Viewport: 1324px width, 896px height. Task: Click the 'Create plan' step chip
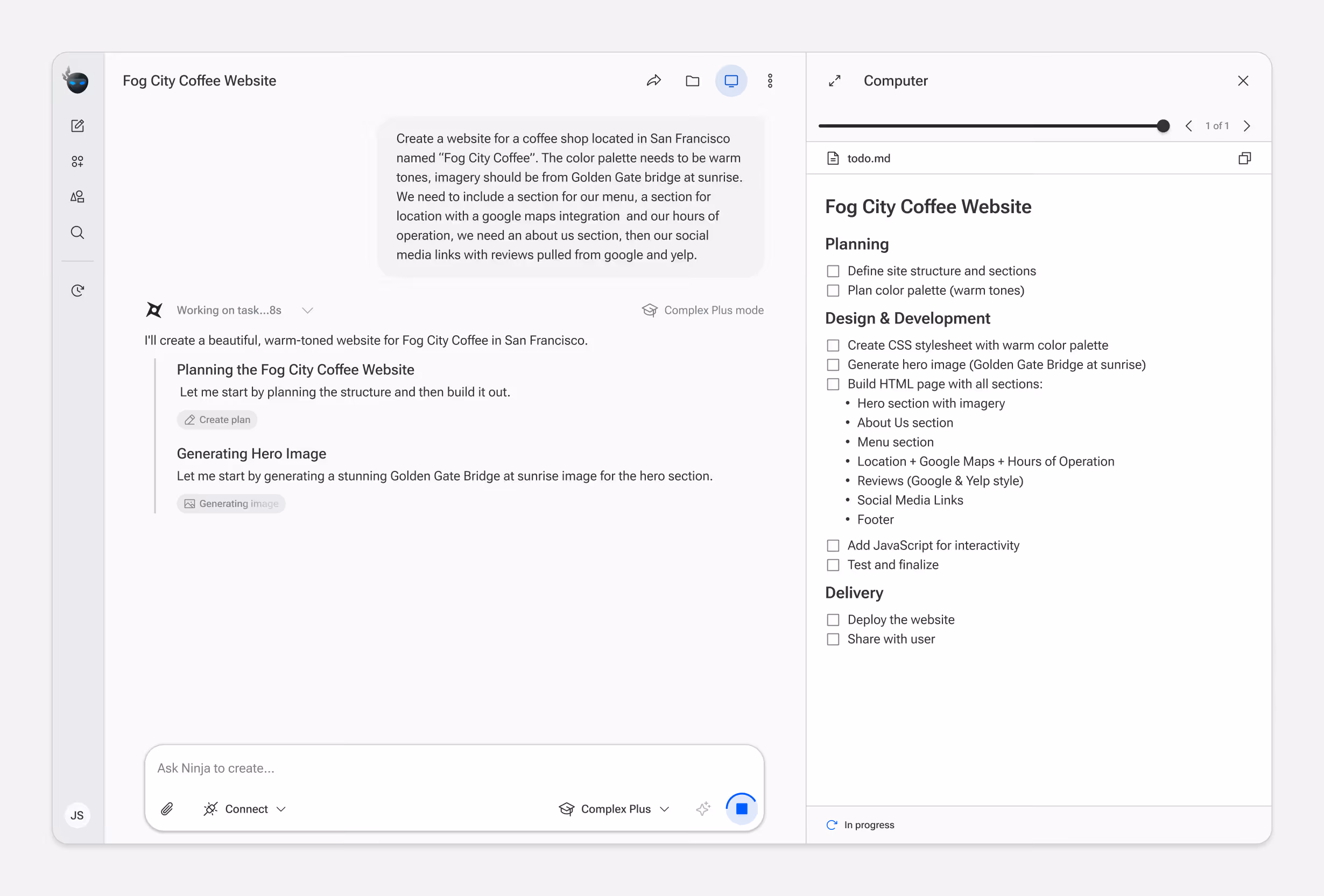click(x=217, y=420)
